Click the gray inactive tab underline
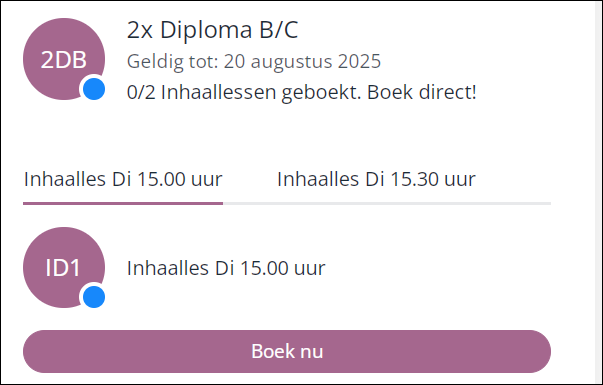The width and height of the screenshot is (603, 385). coord(387,203)
